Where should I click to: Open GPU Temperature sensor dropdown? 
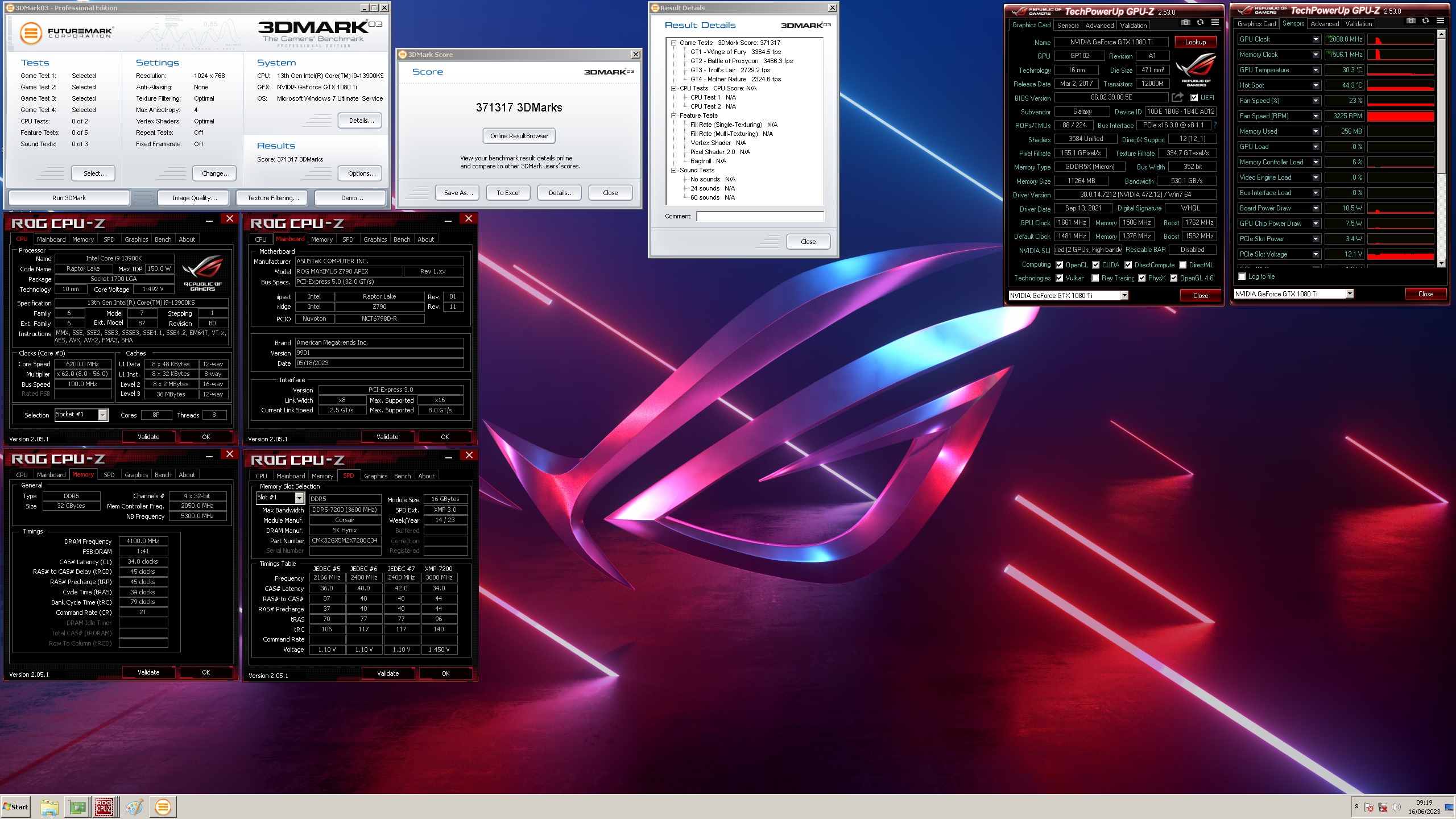tap(1316, 70)
